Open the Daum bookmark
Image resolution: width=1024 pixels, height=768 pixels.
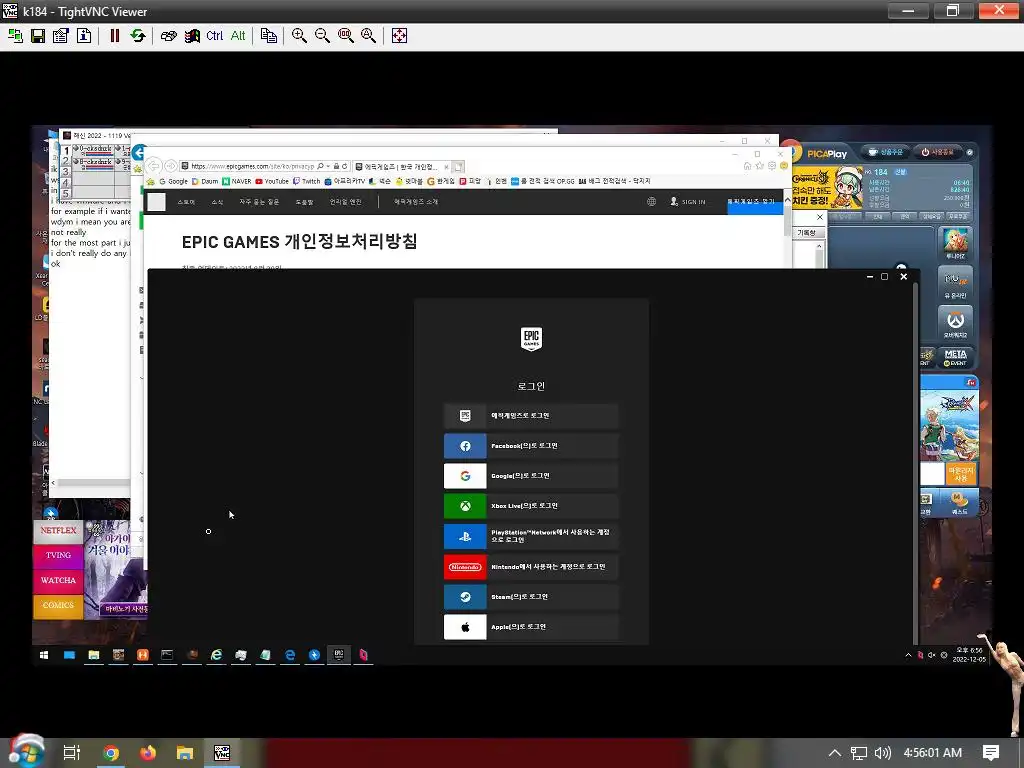click(x=205, y=182)
